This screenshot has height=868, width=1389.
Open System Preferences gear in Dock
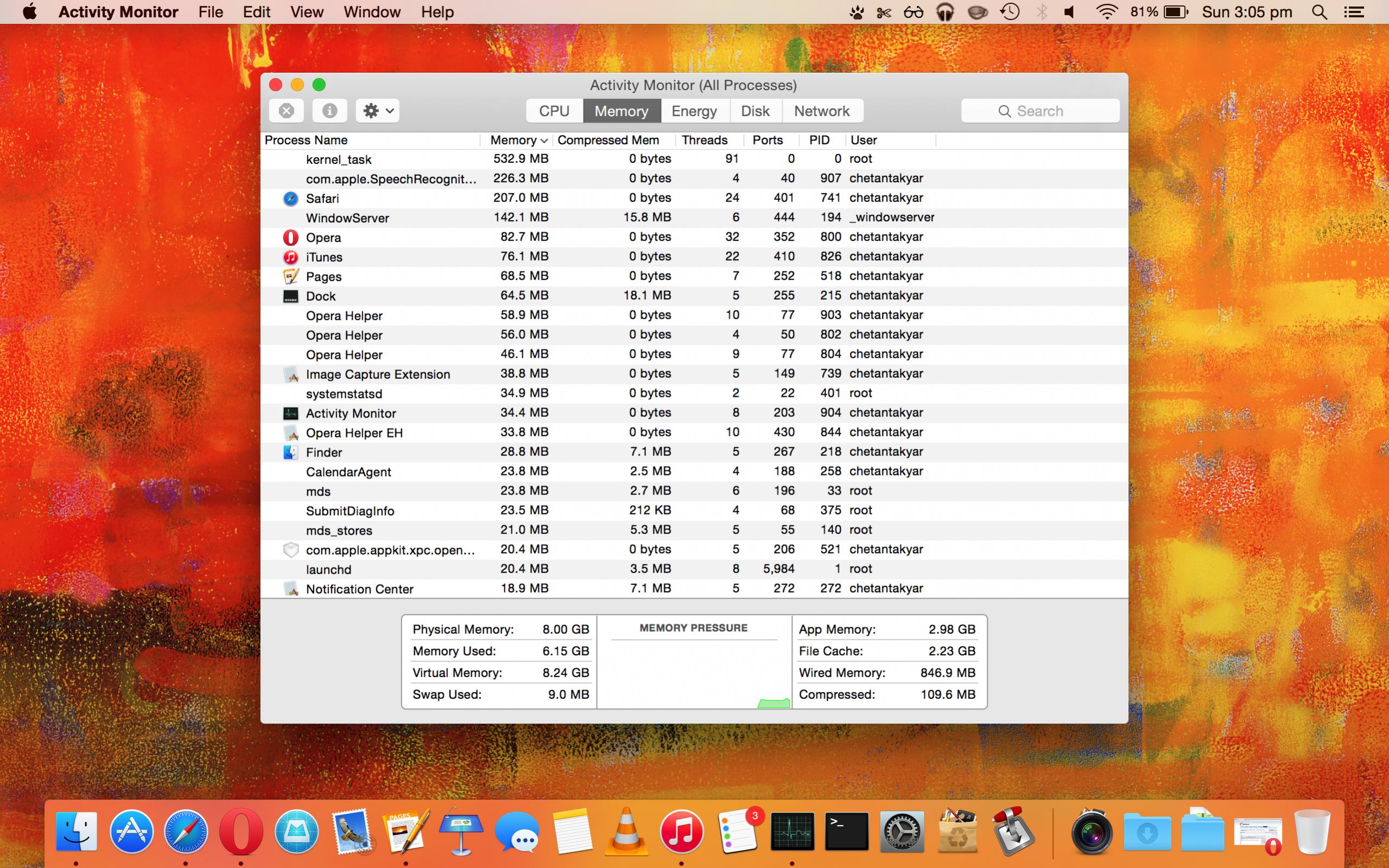902,831
